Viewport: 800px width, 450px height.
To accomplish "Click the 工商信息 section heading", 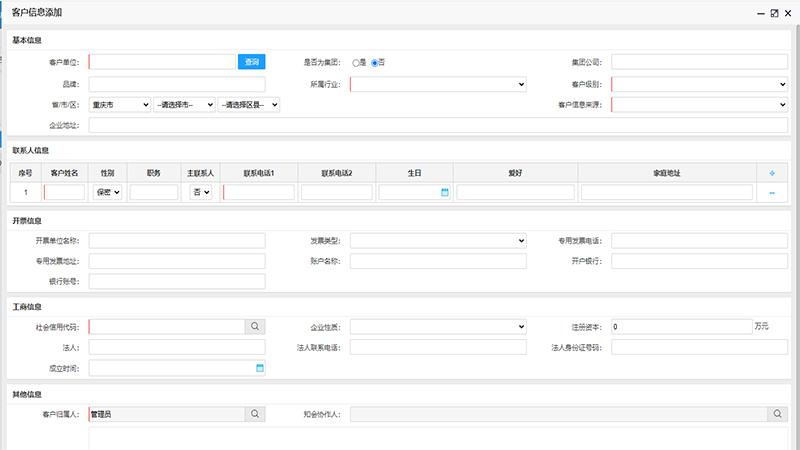I will coord(27,307).
